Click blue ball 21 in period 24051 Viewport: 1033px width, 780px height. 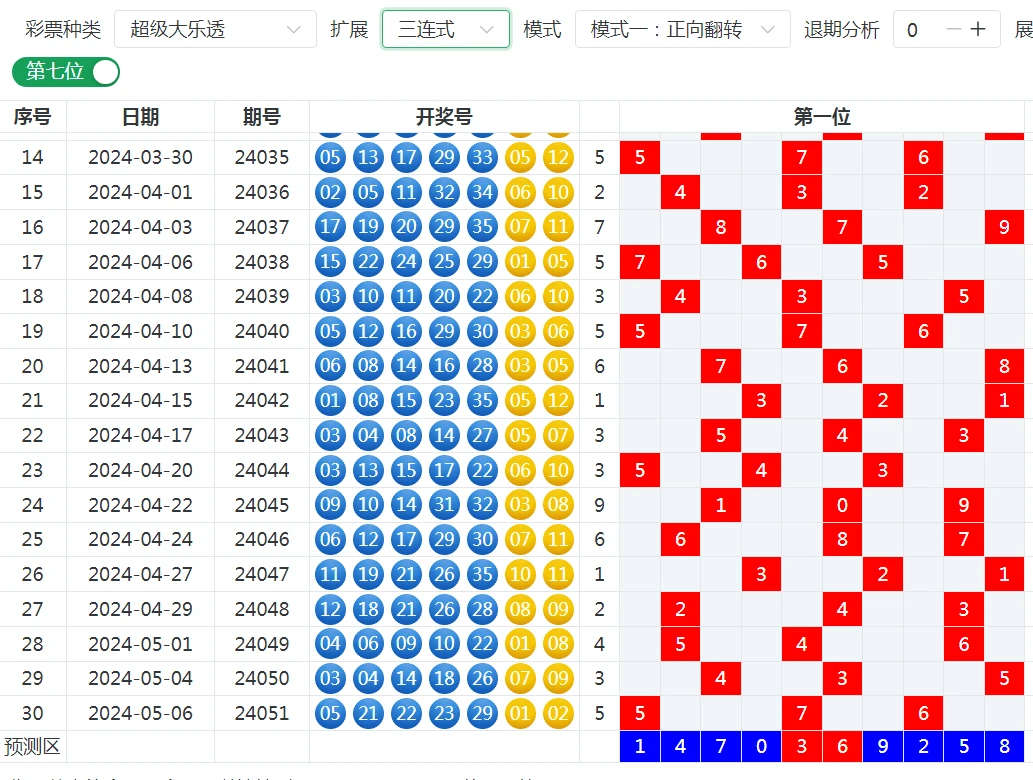point(368,713)
